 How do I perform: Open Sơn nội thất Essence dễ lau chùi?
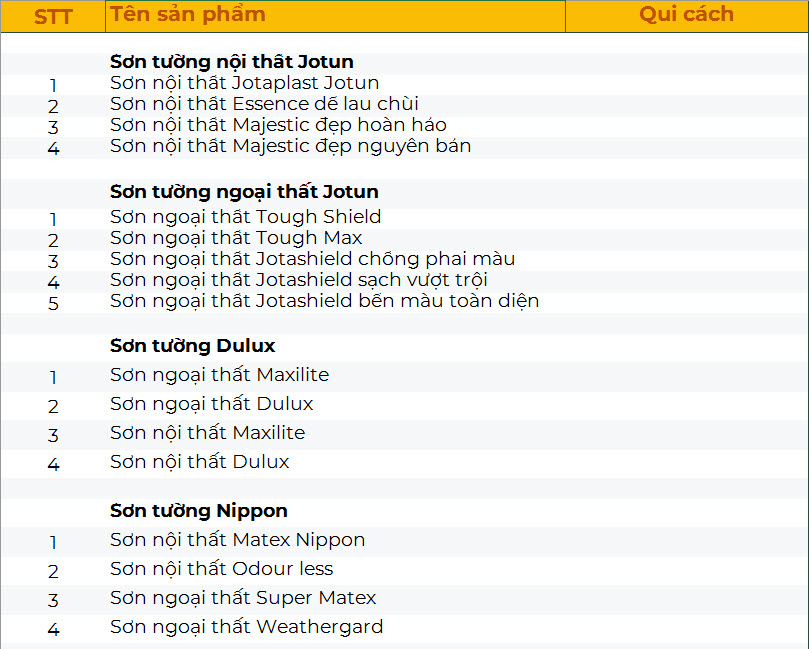point(250,104)
